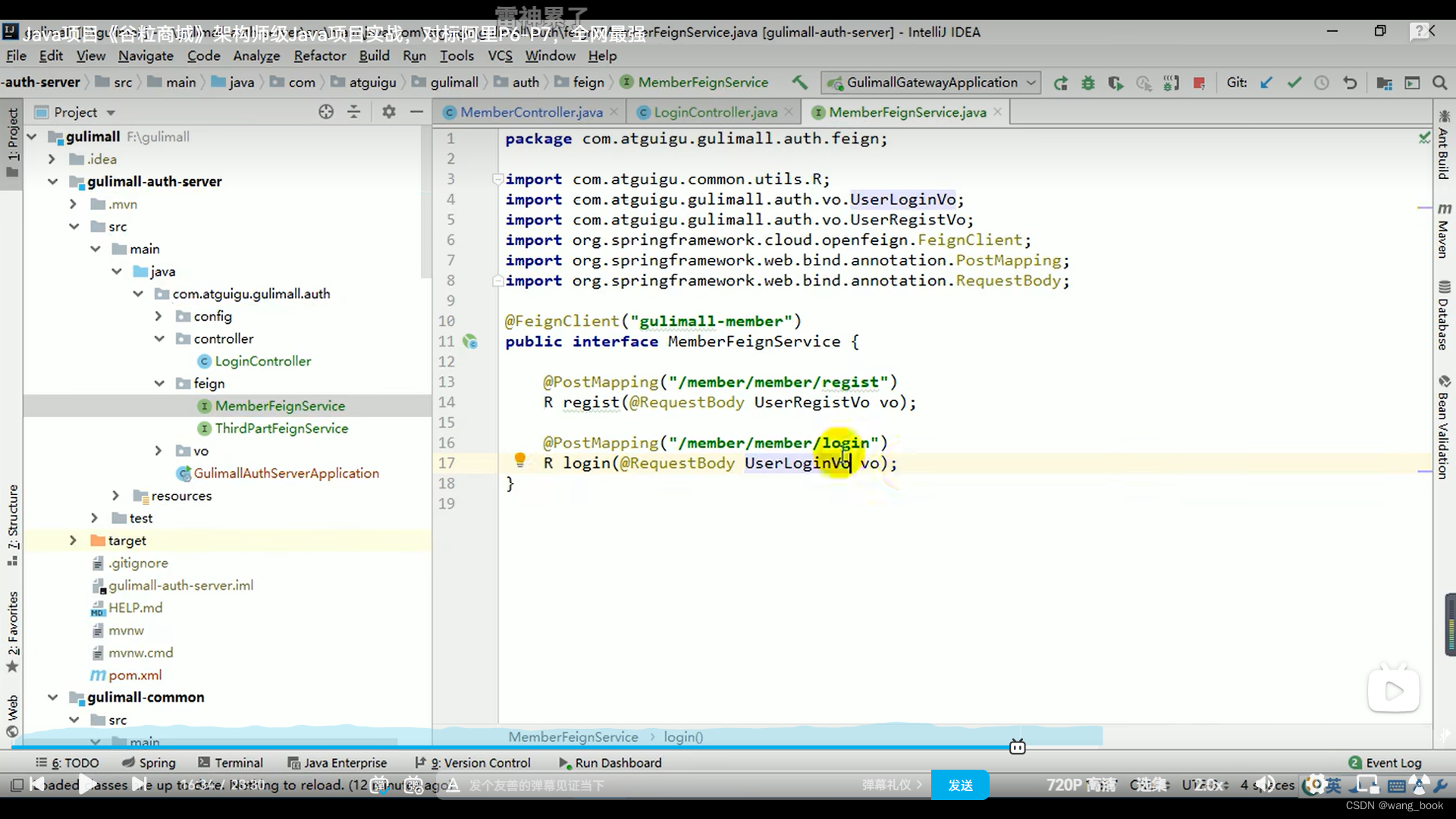
Task: Open the Event Log
Action: coord(1385,763)
